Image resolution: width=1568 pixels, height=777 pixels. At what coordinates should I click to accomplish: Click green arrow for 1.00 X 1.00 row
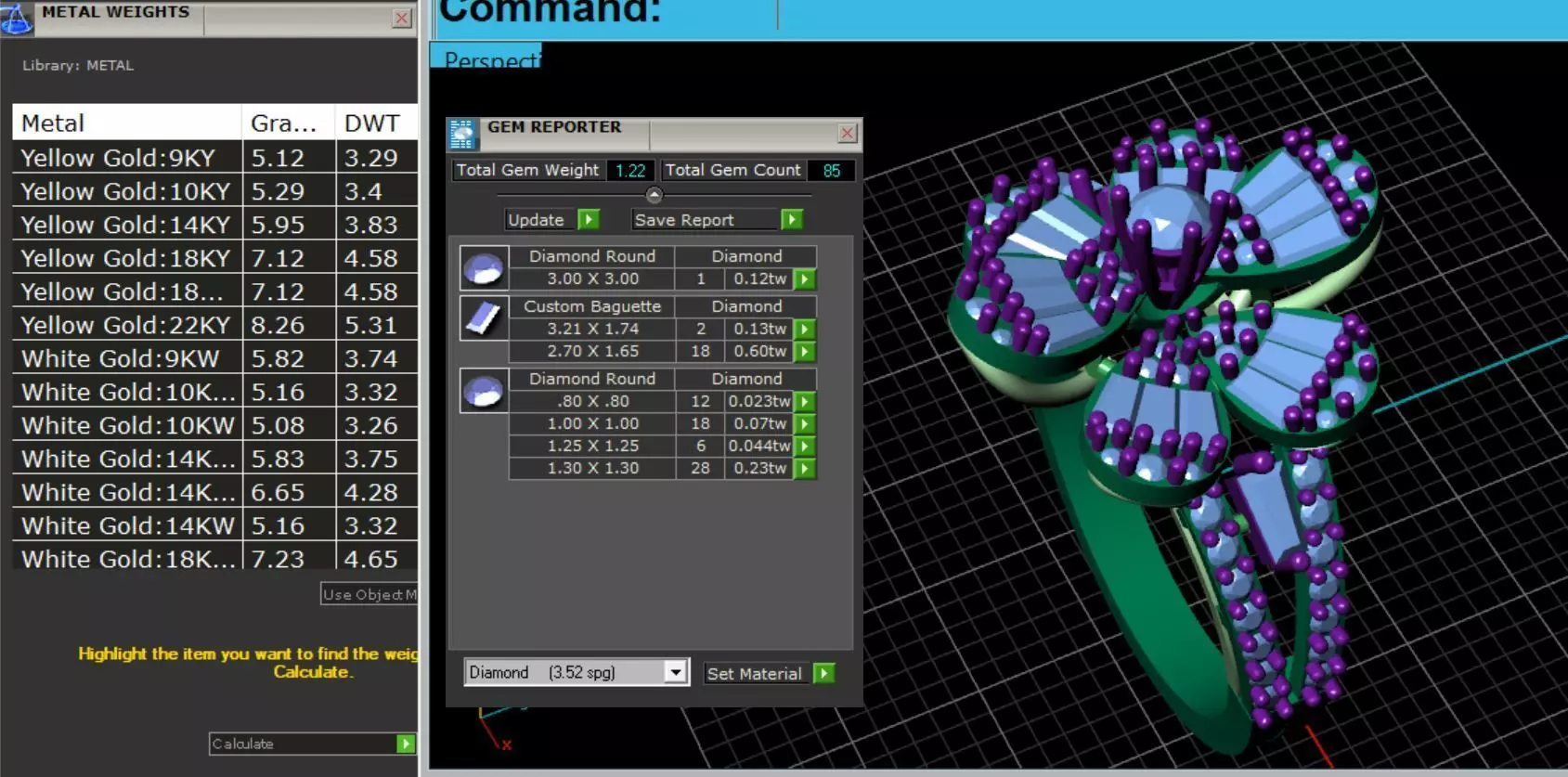[805, 424]
